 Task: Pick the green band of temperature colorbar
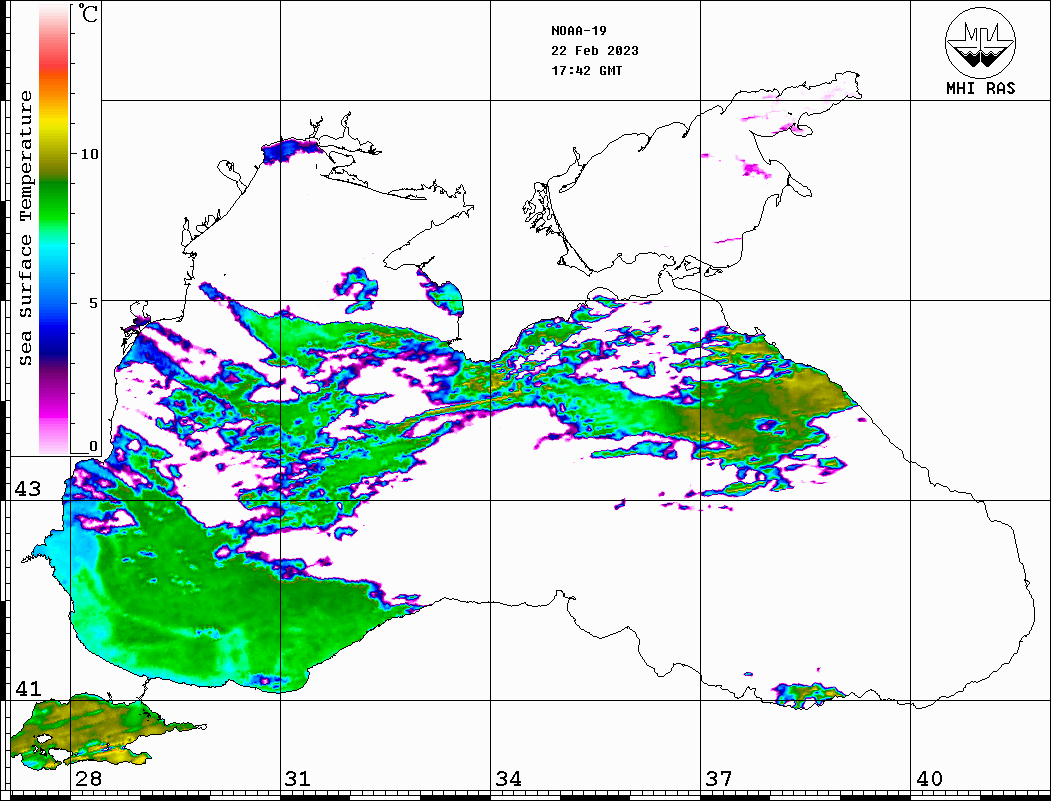(x=54, y=201)
